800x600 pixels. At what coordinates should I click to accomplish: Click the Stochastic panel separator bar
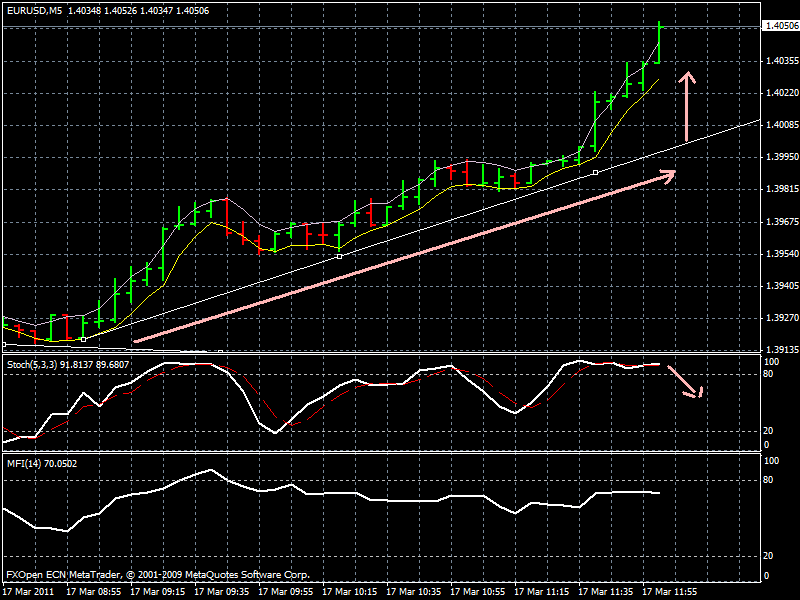click(x=400, y=349)
